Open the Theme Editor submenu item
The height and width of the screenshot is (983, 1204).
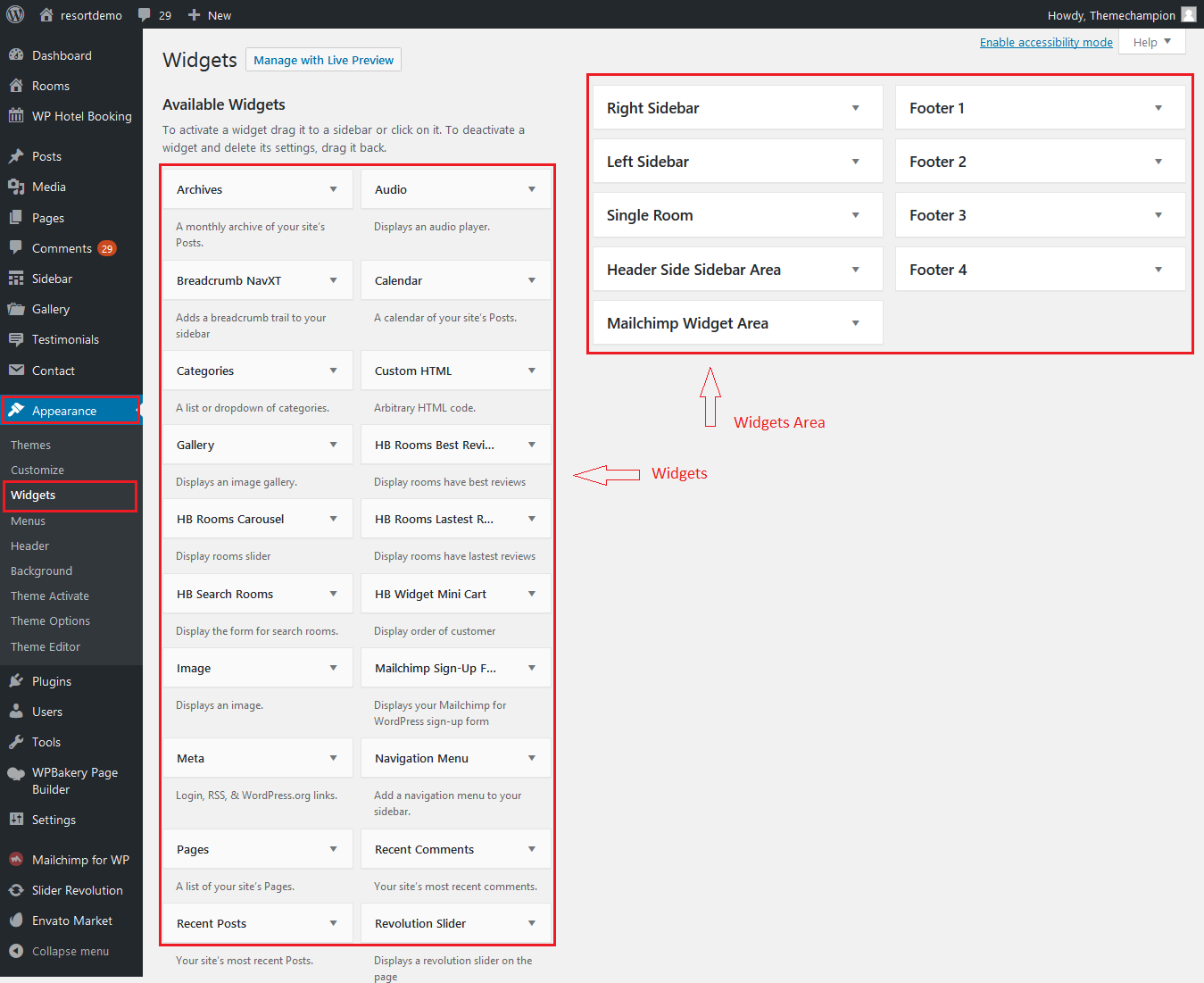[x=46, y=646]
